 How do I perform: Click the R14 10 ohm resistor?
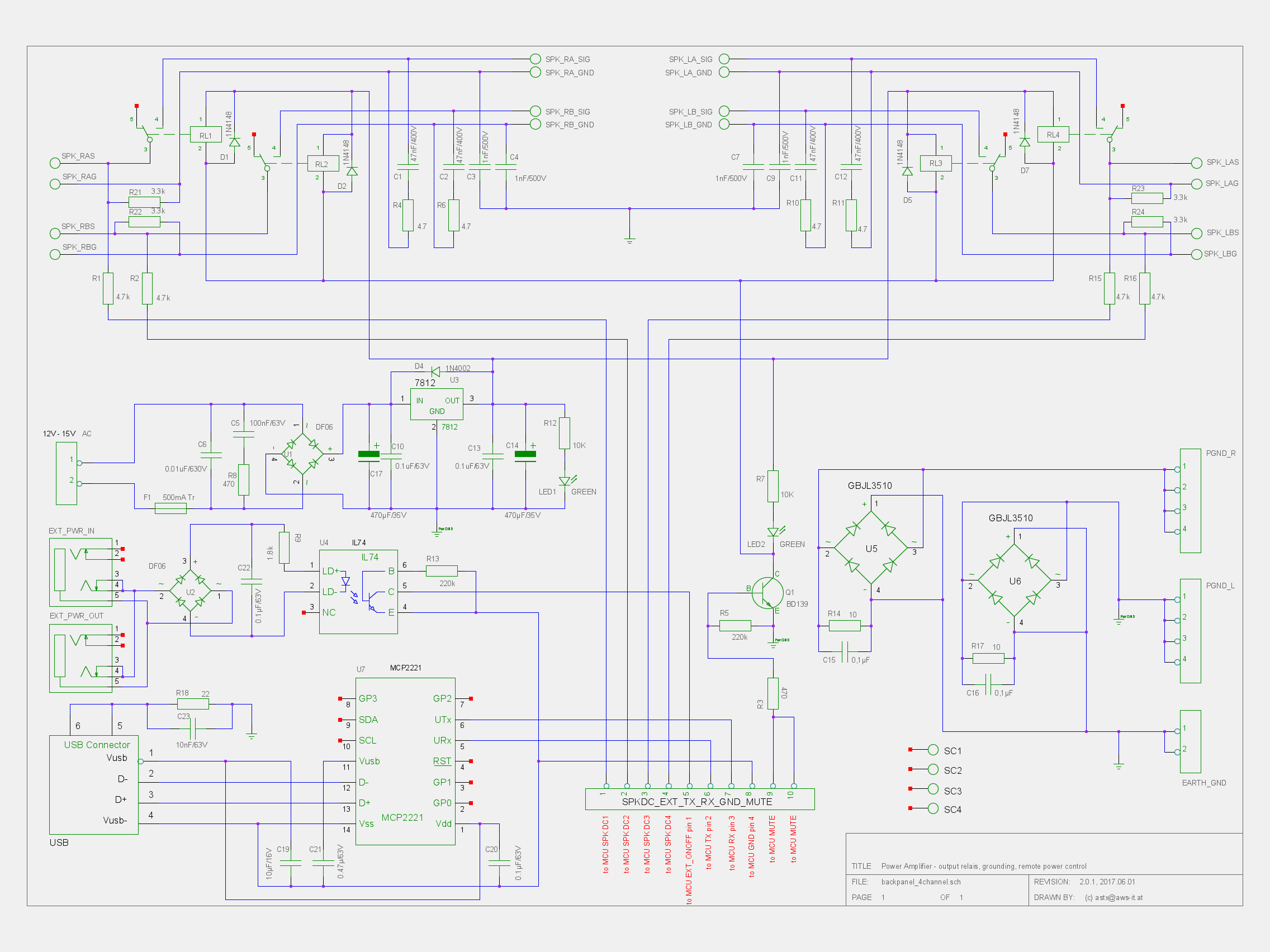coord(845,626)
